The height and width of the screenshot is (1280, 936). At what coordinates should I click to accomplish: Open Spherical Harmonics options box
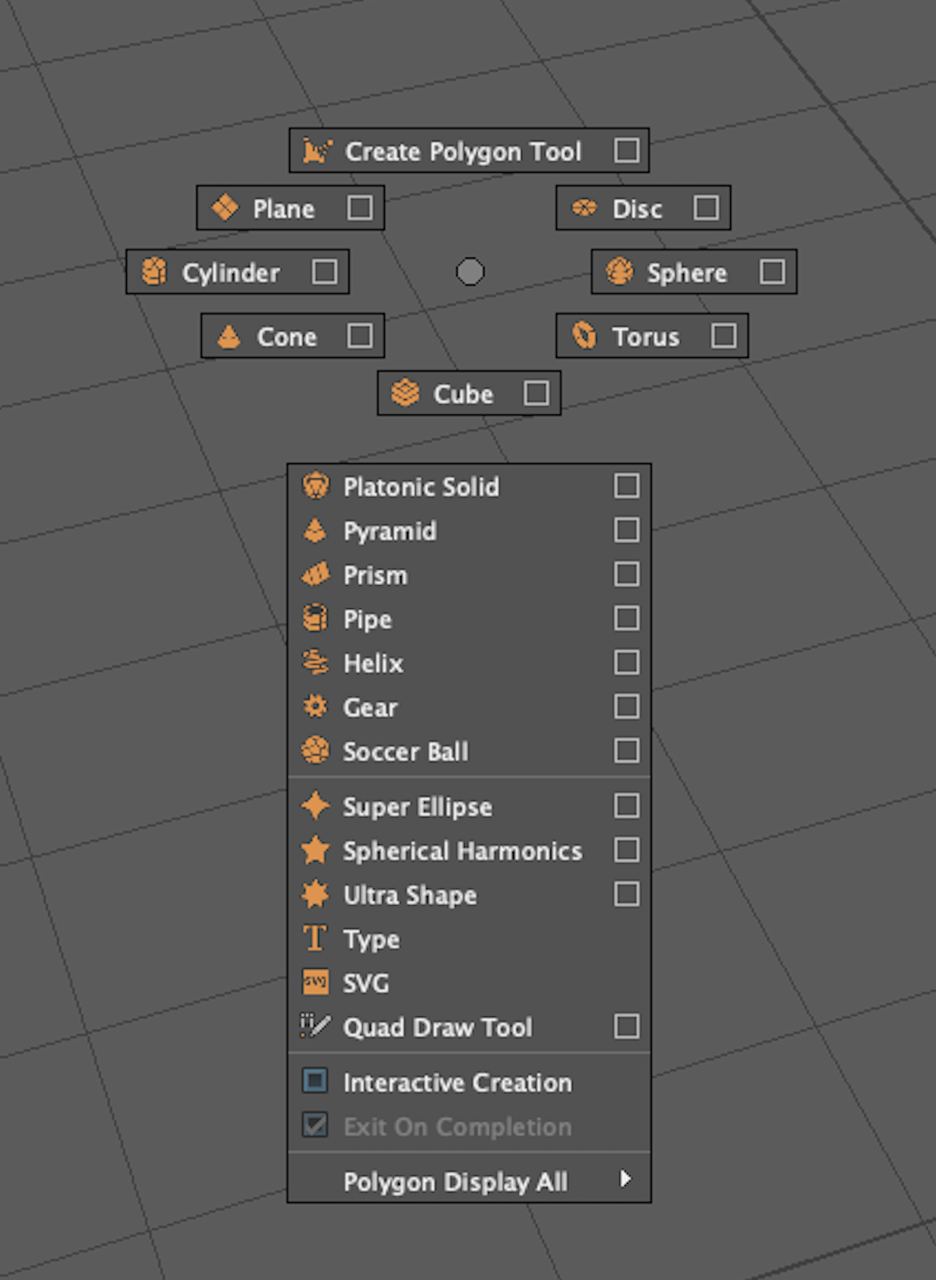[627, 850]
